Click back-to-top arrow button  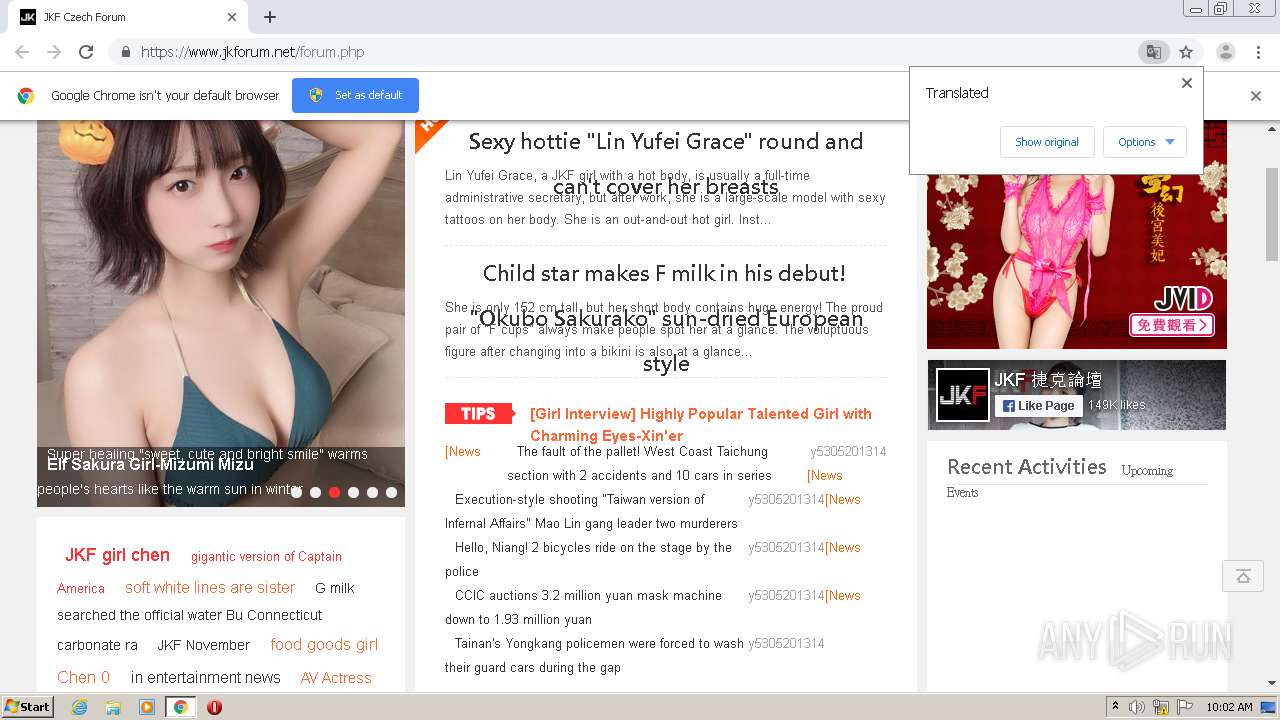[1242, 576]
